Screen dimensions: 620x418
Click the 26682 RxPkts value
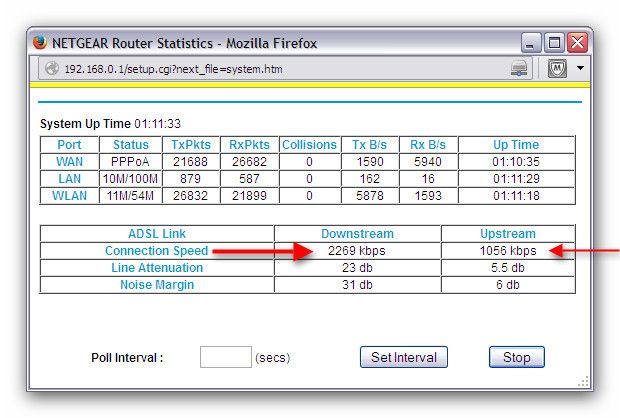click(249, 162)
